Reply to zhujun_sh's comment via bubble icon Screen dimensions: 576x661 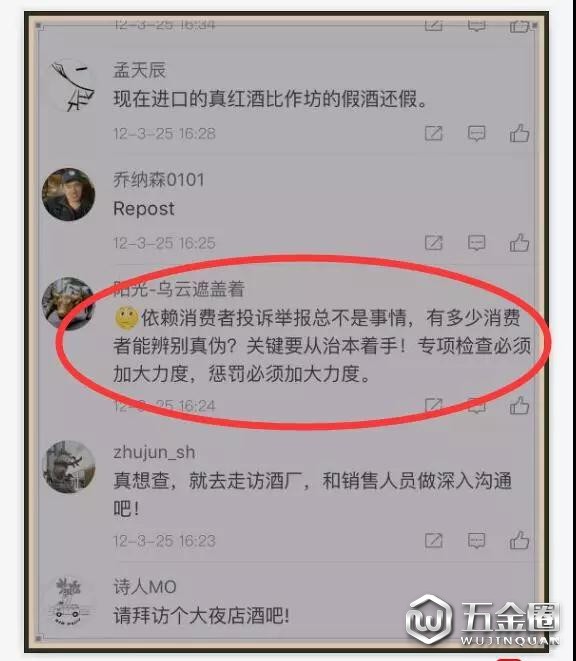476,541
